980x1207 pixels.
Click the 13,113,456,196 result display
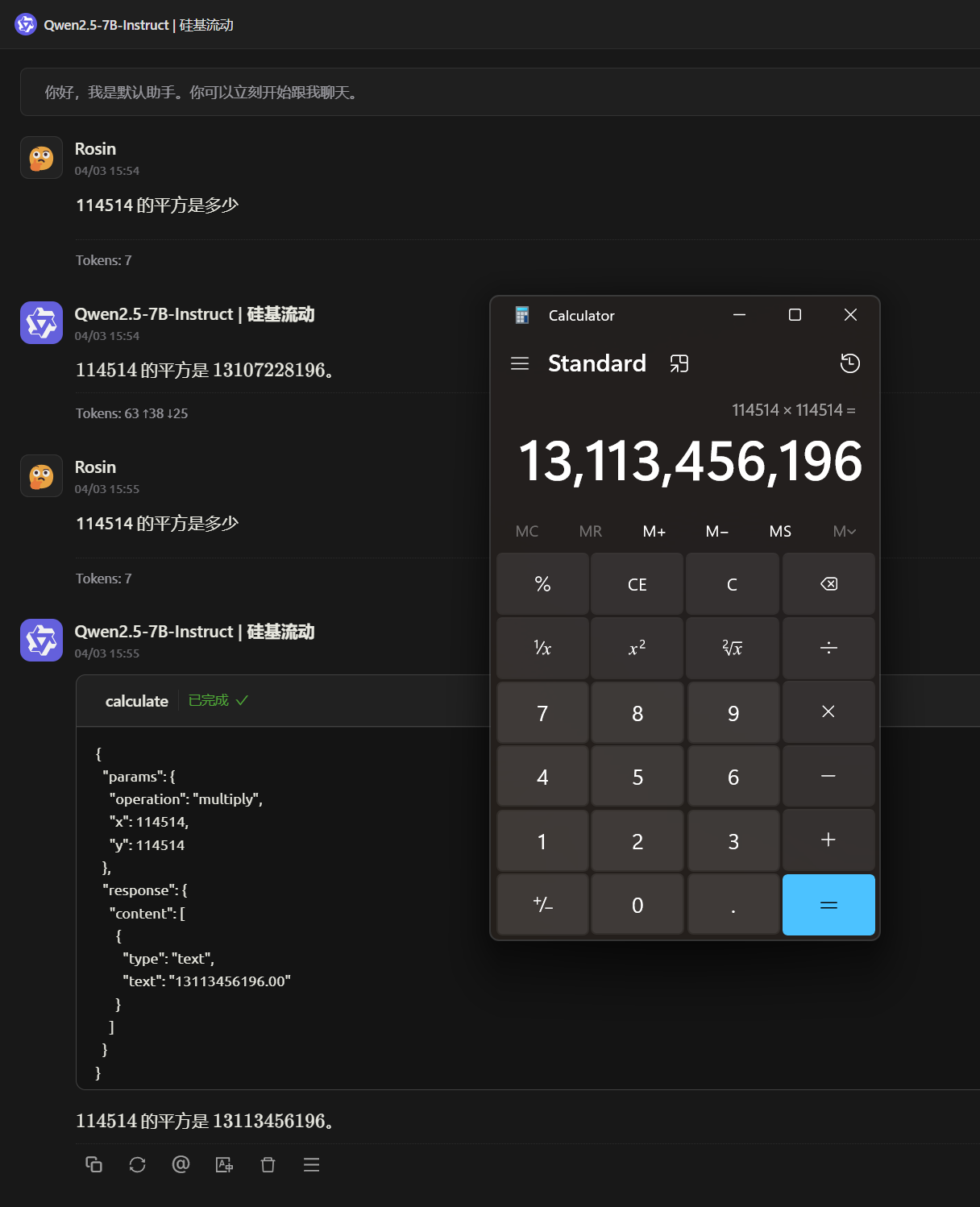click(x=690, y=462)
